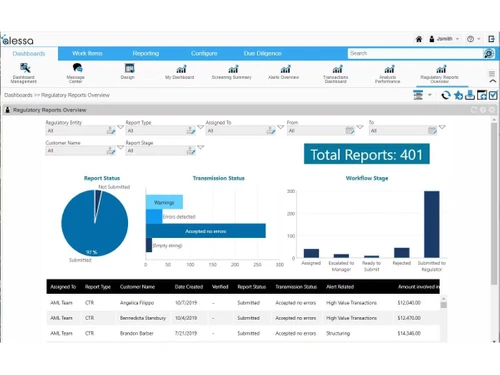Open From date filter funnel
This screenshot has height=375, width=500.
pos(360,127)
